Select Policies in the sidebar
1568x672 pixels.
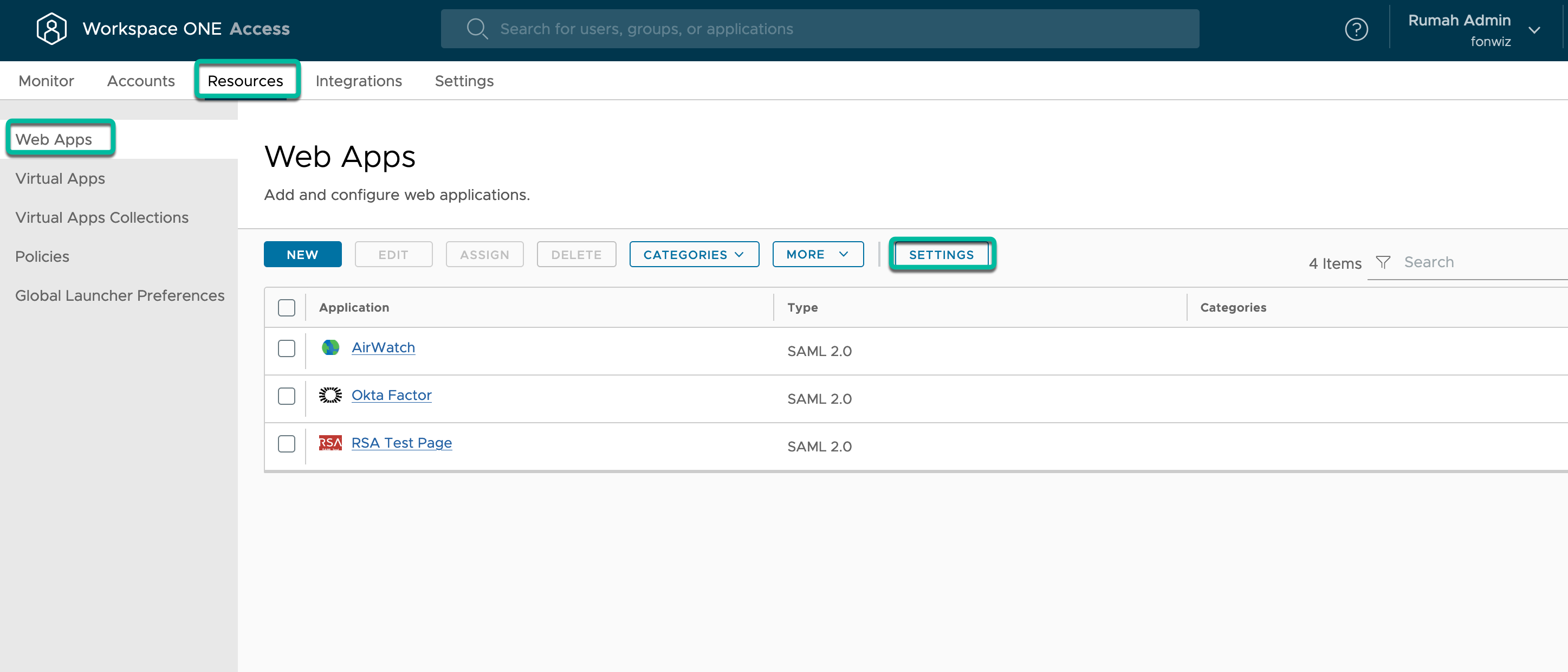click(x=42, y=256)
